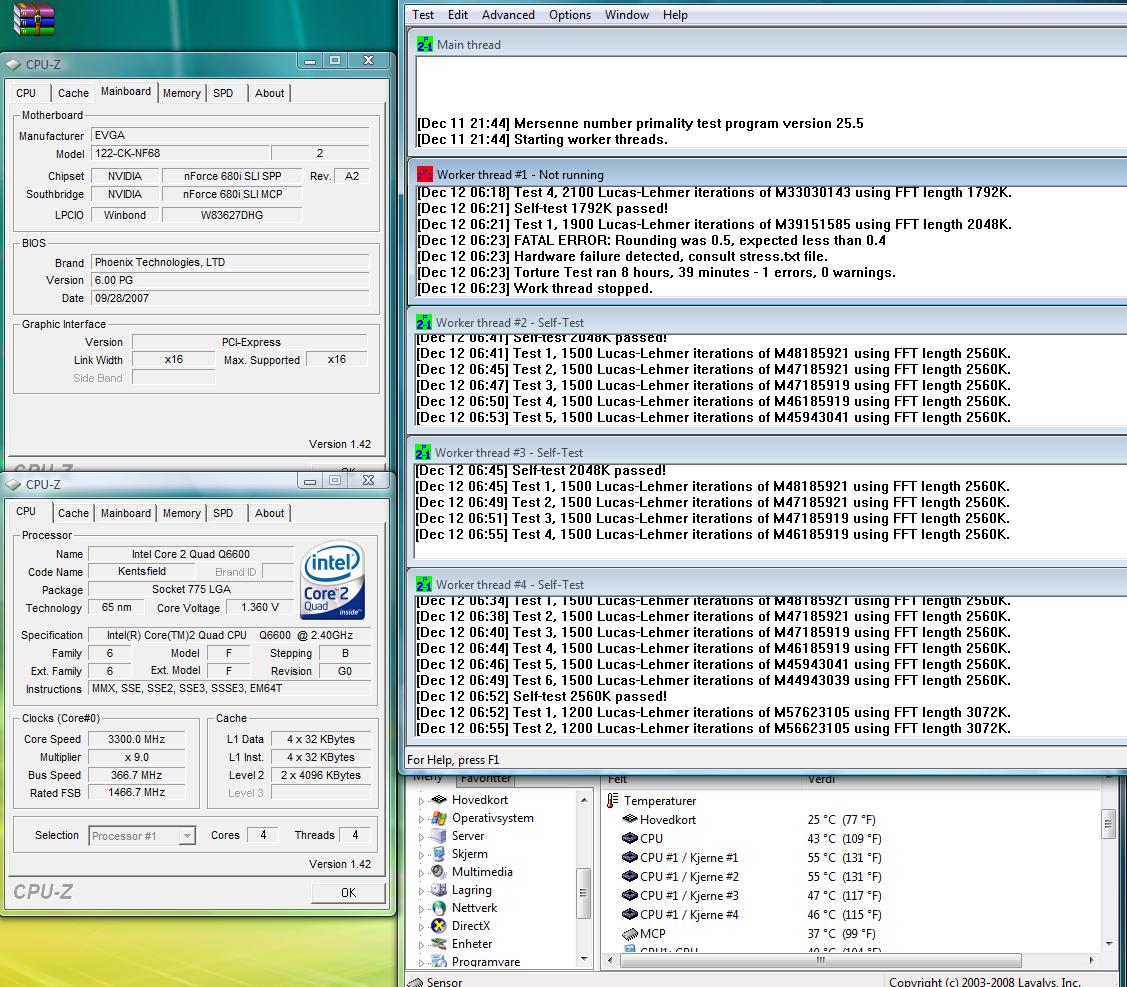This screenshot has width=1127, height=987.
Task: Click the Intel Core 2 Quad logo
Action: tap(332, 581)
